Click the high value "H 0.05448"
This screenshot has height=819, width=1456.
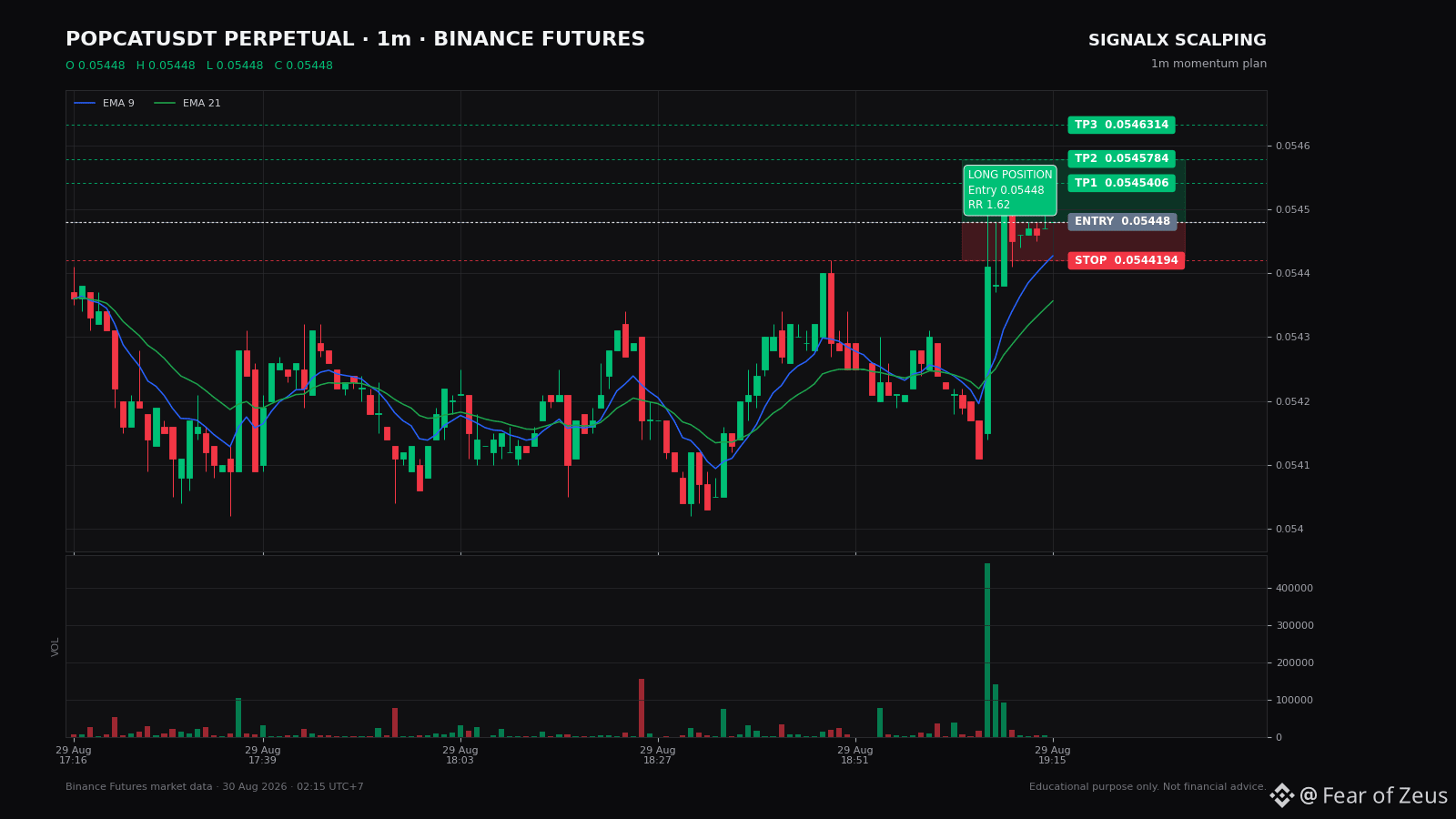(x=166, y=66)
